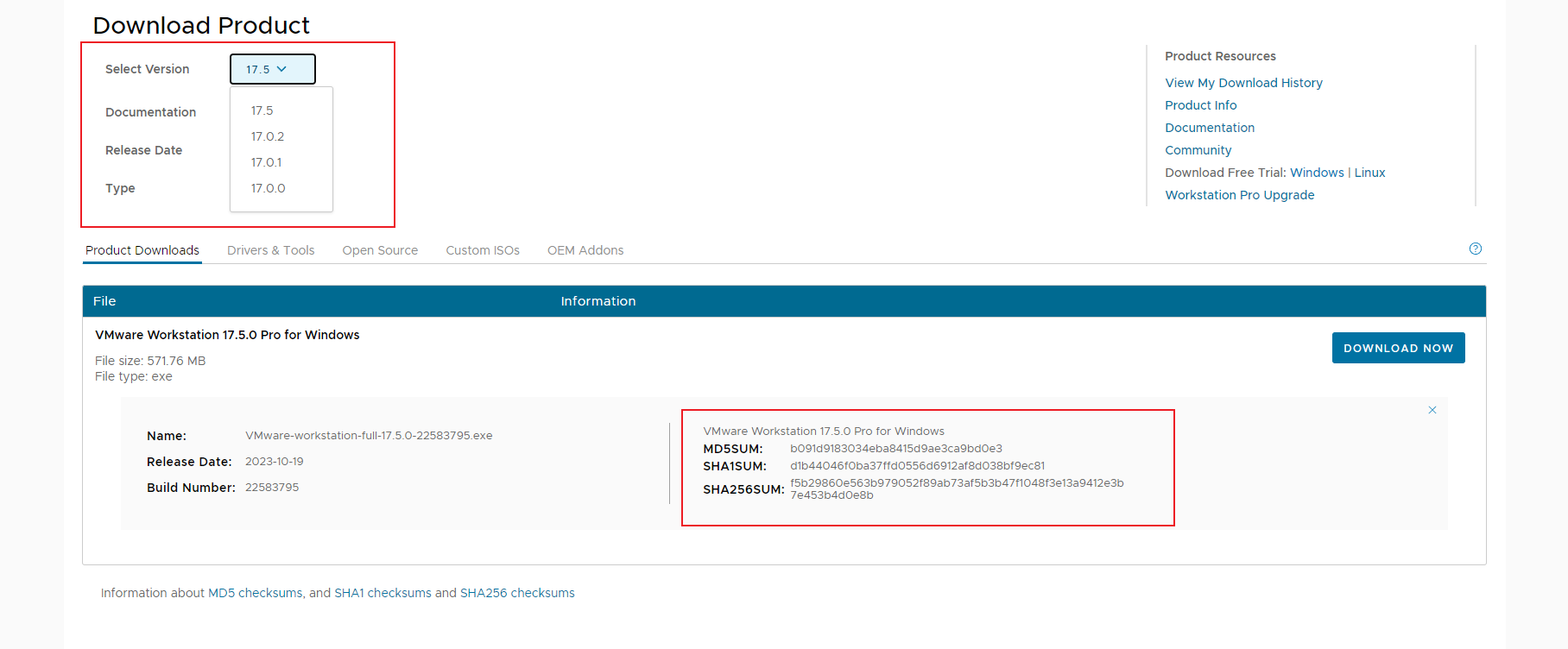The height and width of the screenshot is (649, 1568).
Task: Choose version 17.0.0 from the dropdown list
Action: (268, 188)
